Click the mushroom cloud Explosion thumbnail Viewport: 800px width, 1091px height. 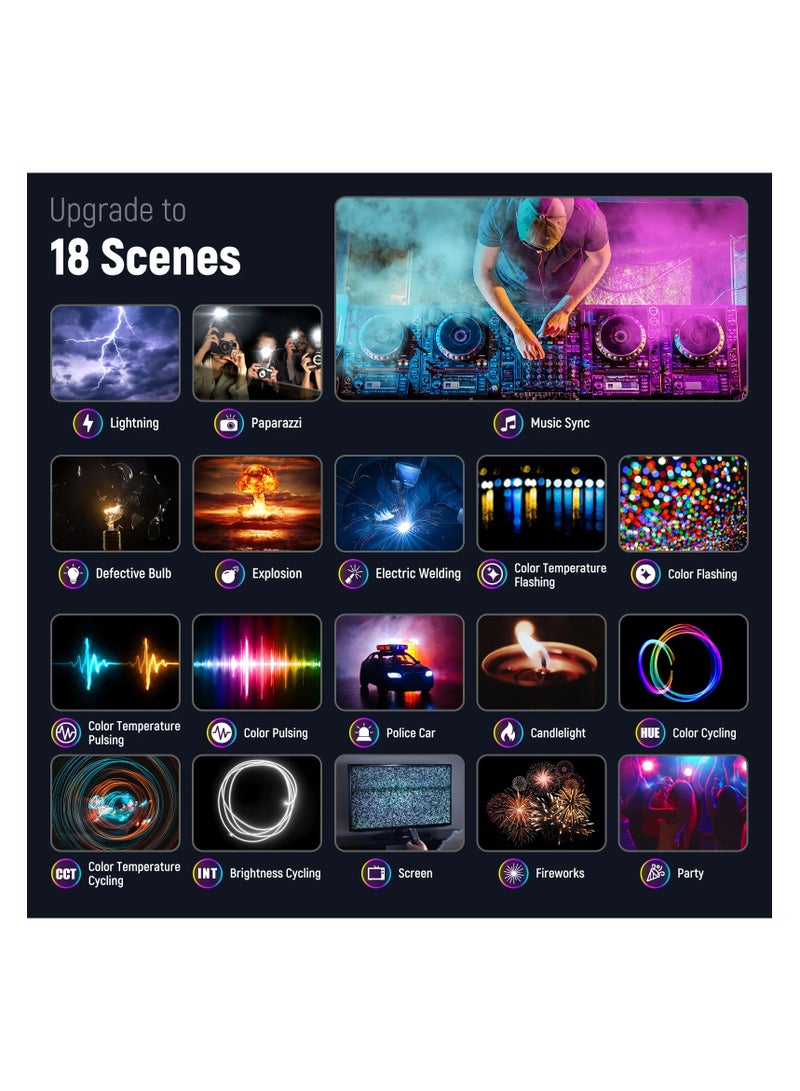click(257, 504)
